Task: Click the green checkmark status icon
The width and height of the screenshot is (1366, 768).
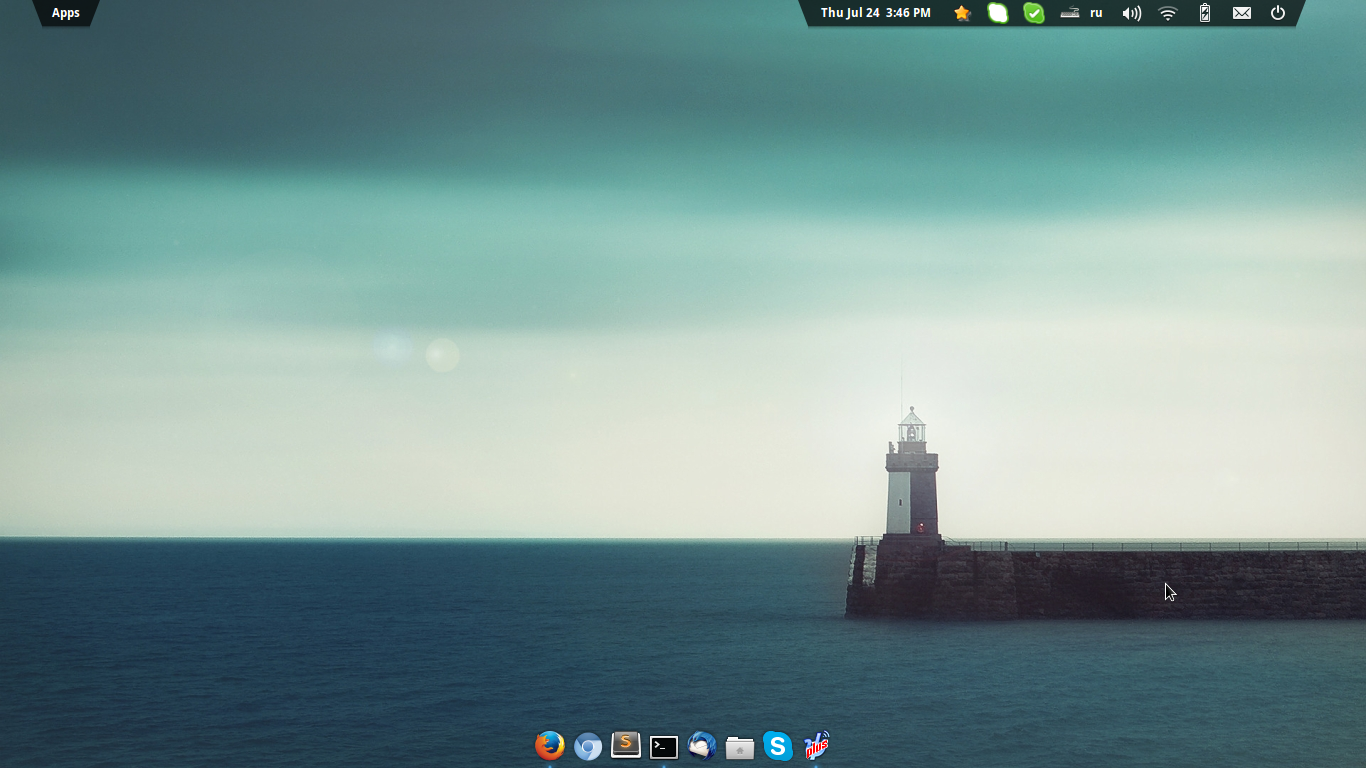Action: (1034, 13)
